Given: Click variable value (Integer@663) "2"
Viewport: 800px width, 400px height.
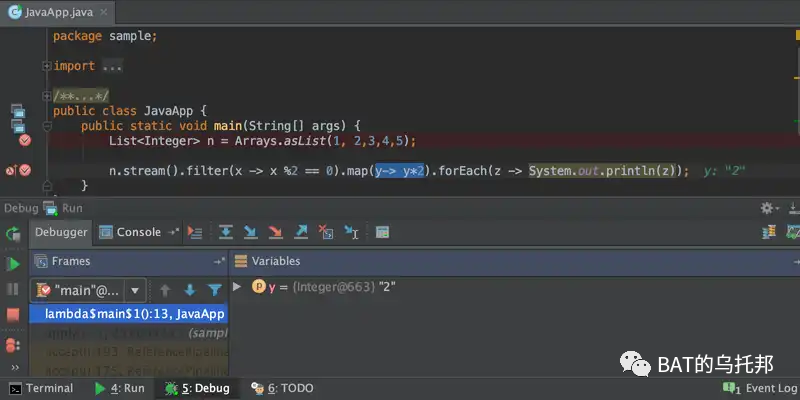Looking at the screenshot, I should [344, 287].
